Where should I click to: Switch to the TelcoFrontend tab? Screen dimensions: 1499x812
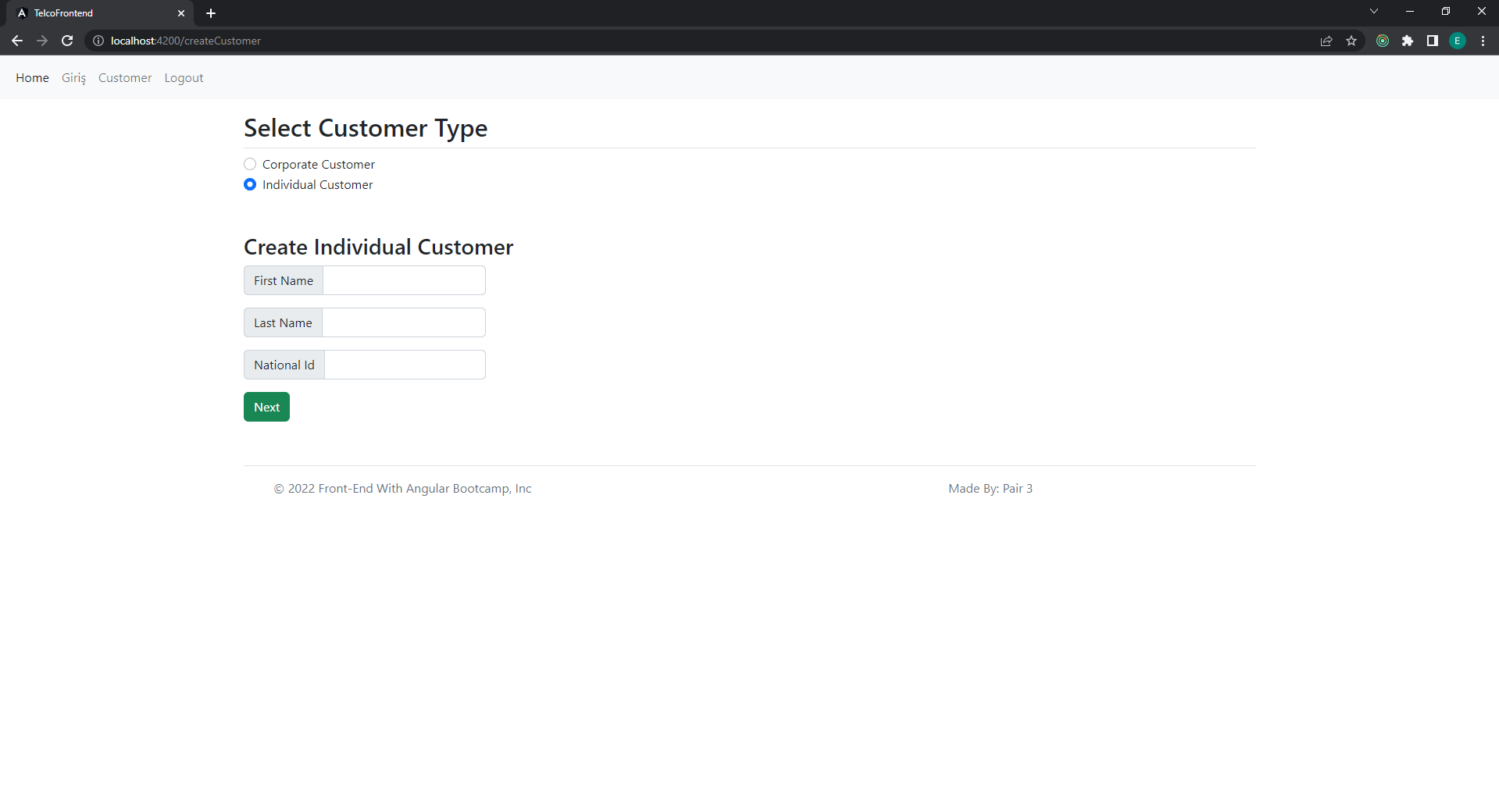click(94, 13)
